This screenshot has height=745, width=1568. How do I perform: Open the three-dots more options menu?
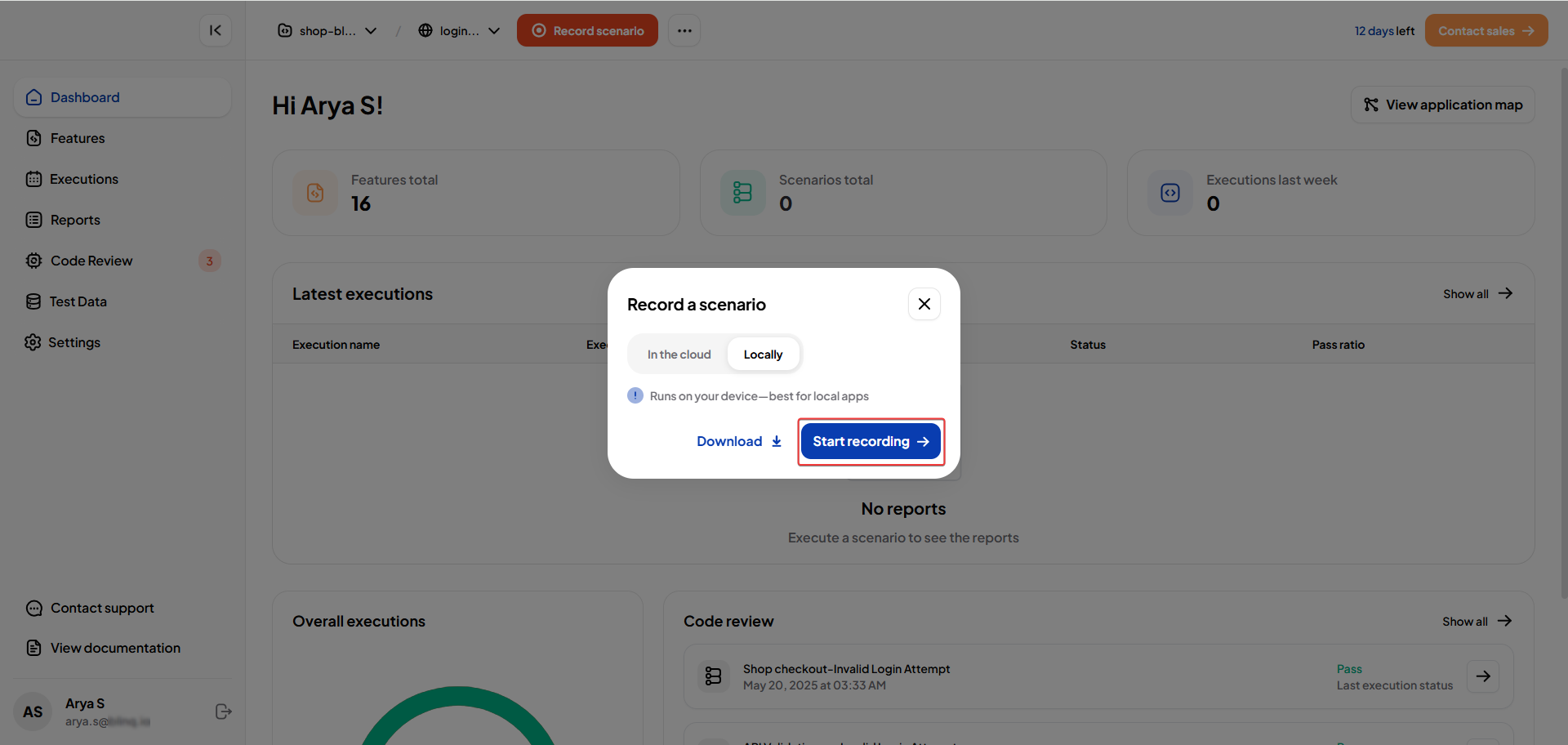pos(684,30)
